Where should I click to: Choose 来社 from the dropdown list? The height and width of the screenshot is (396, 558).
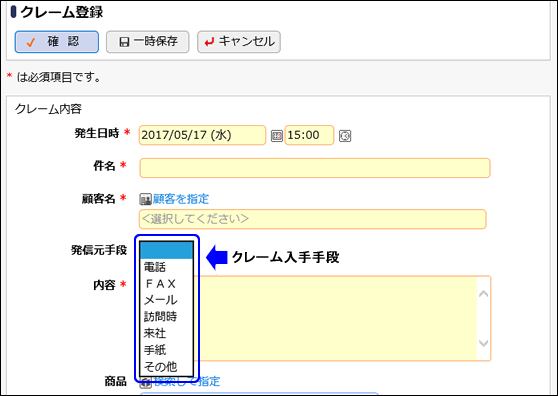pyautogui.click(x=167, y=333)
